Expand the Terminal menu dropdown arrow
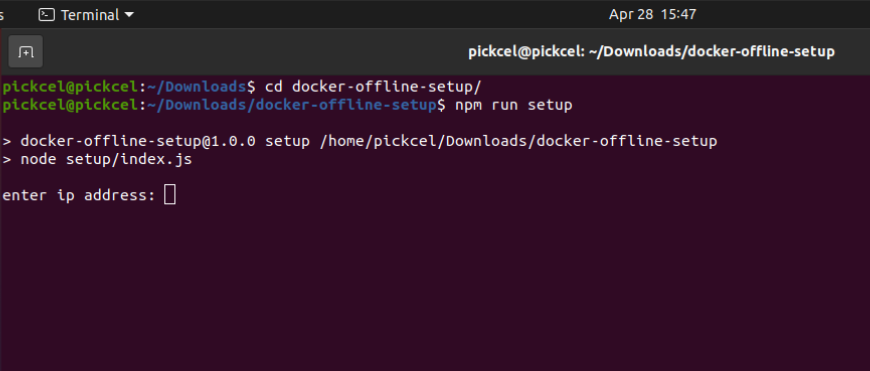The image size is (870, 371). pos(129,15)
